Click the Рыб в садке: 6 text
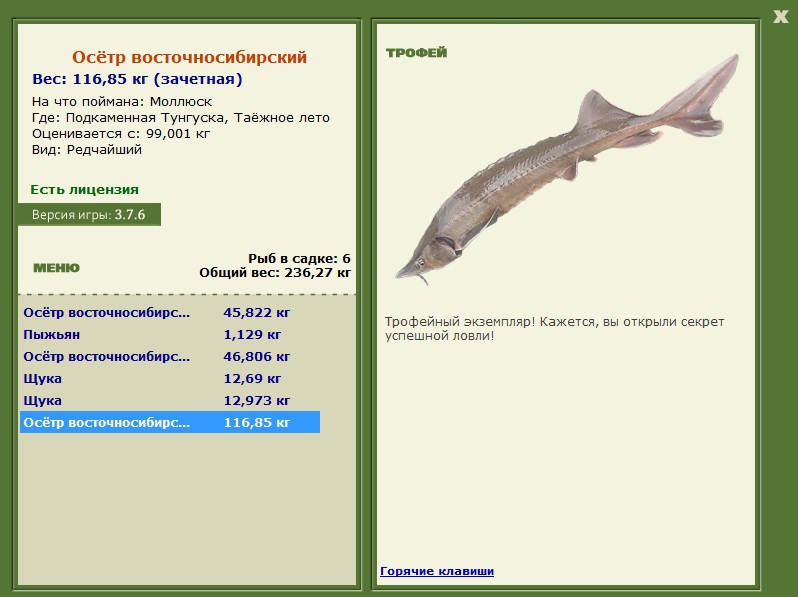This screenshot has height=597, width=798. pos(299,259)
